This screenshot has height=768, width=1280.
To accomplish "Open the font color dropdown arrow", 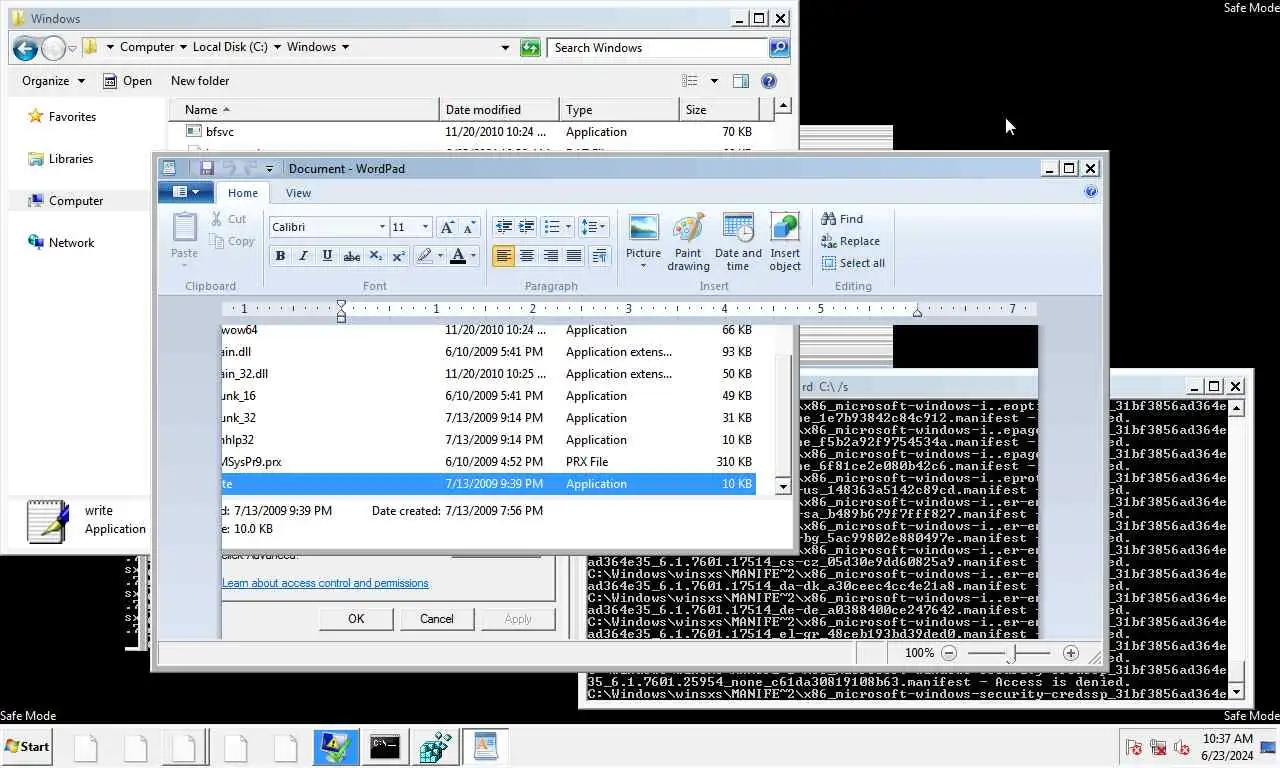I will (474, 256).
